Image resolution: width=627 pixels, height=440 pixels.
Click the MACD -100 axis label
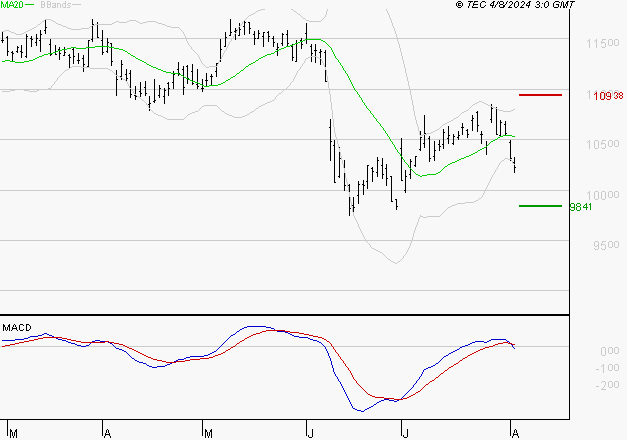coord(607,368)
